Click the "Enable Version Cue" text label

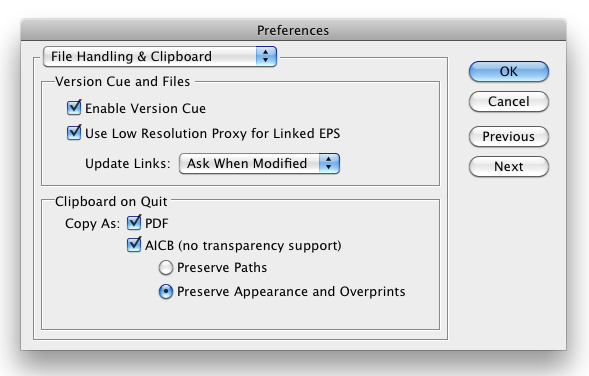click(x=145, y=109)
